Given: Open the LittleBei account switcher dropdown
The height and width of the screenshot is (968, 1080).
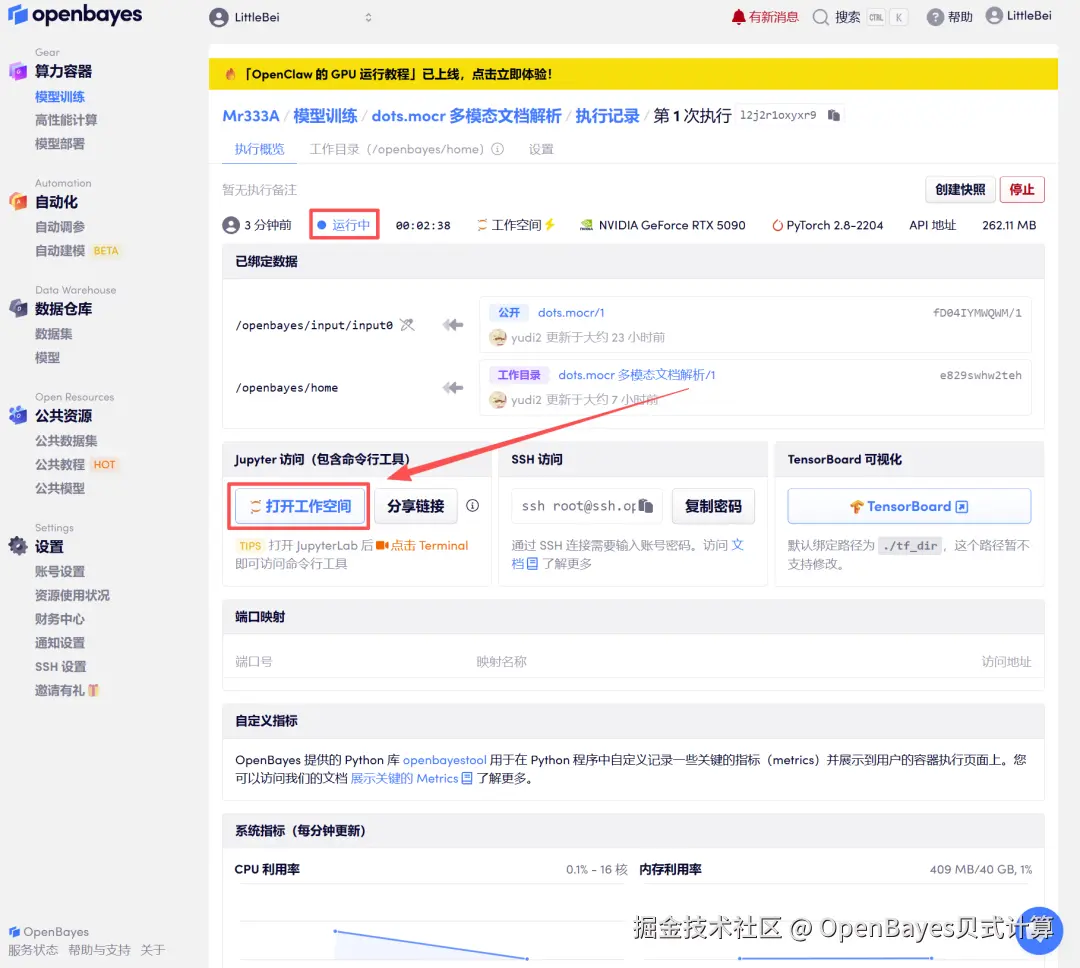Looking at the screenshot, I should (291, 17).
